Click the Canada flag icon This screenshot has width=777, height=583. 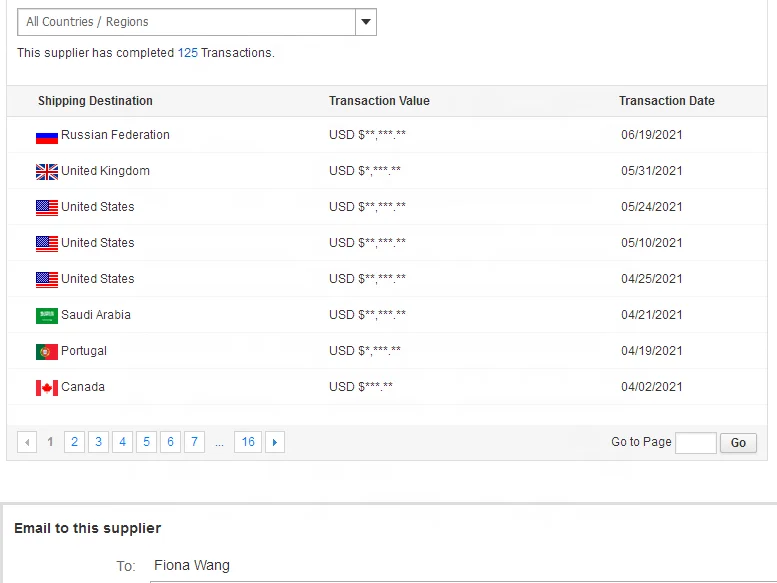[x=47, y=388]
